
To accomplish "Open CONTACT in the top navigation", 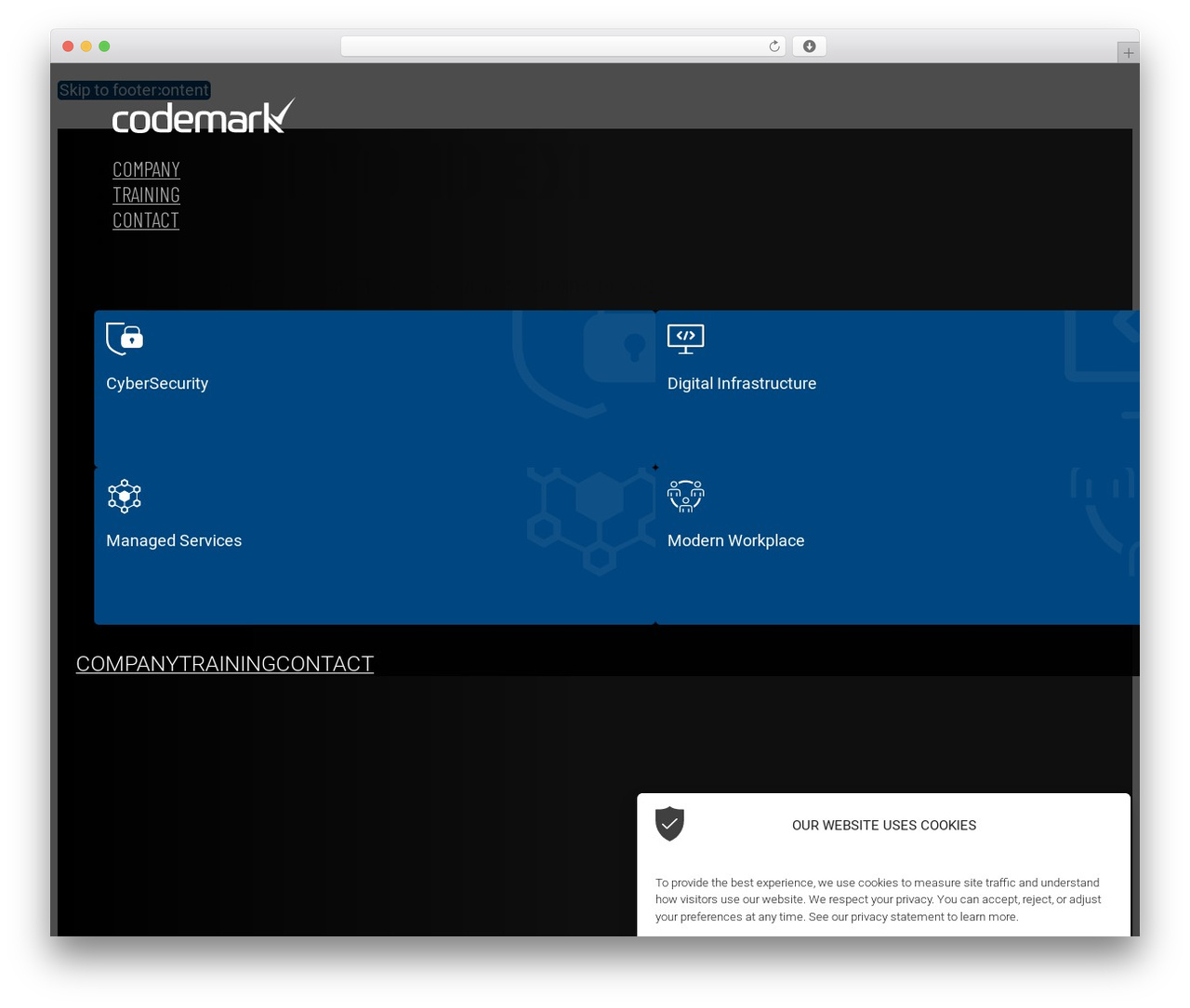I will pyautogui.click(x=146, y=220).
